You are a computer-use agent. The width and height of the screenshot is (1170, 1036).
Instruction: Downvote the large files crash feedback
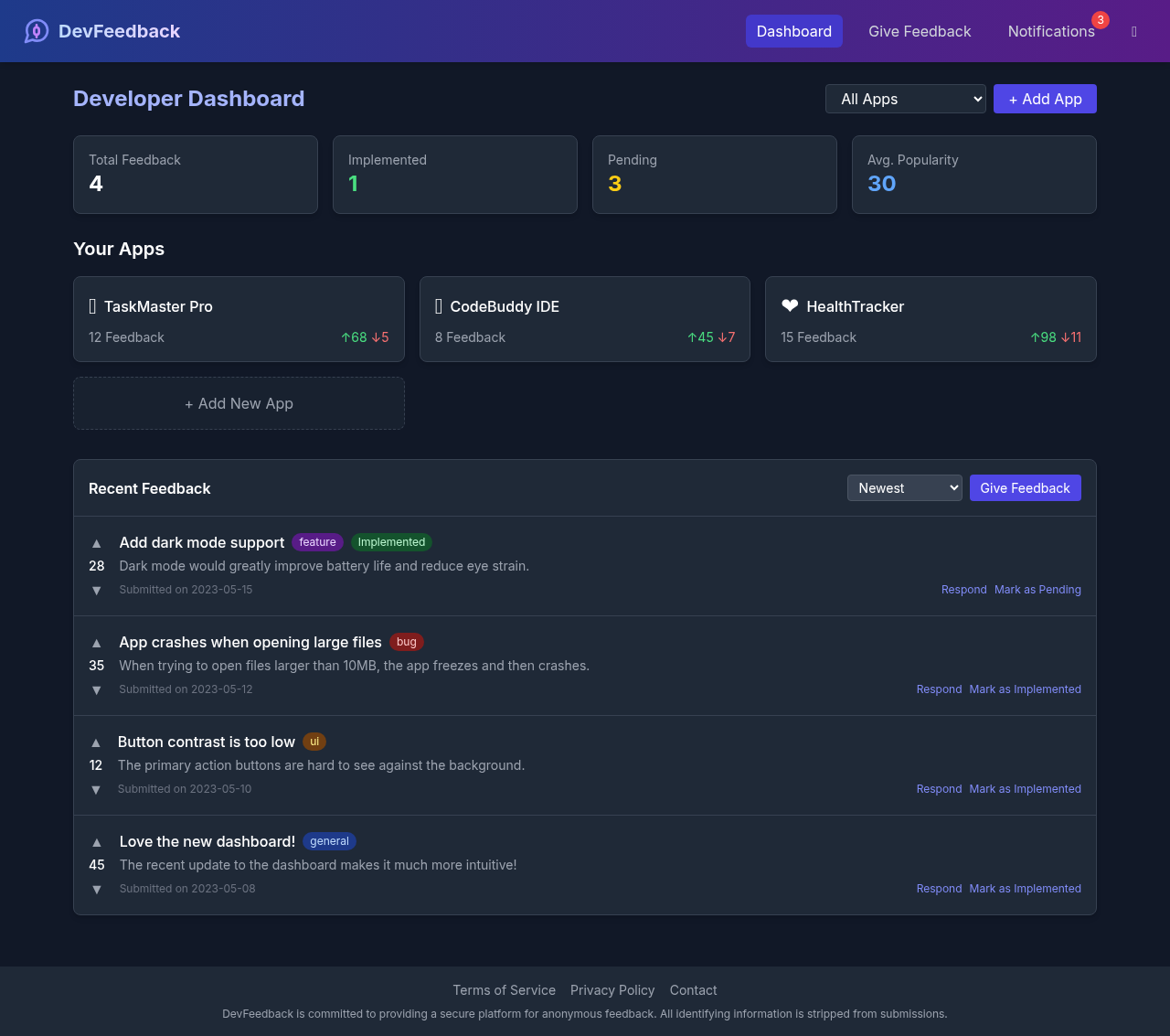click(96, 690)
